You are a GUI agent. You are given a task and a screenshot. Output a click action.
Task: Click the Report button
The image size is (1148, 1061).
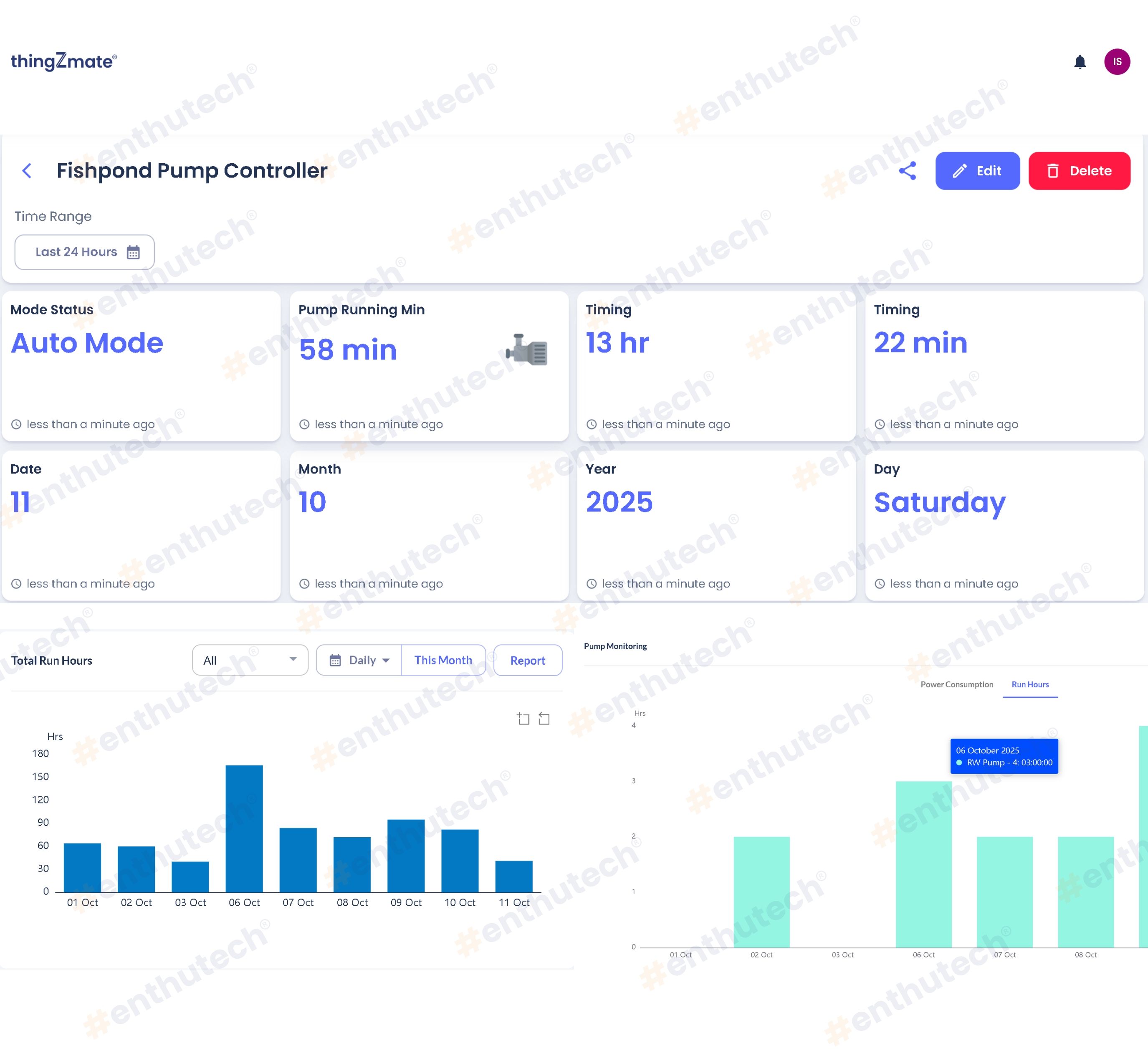coord(528,660)
